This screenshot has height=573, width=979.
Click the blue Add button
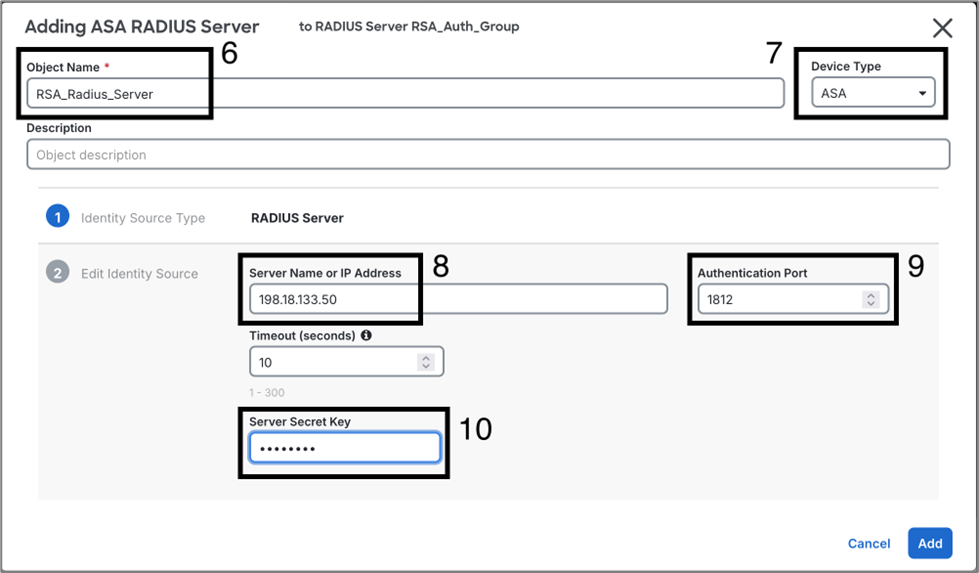[929, 543]
